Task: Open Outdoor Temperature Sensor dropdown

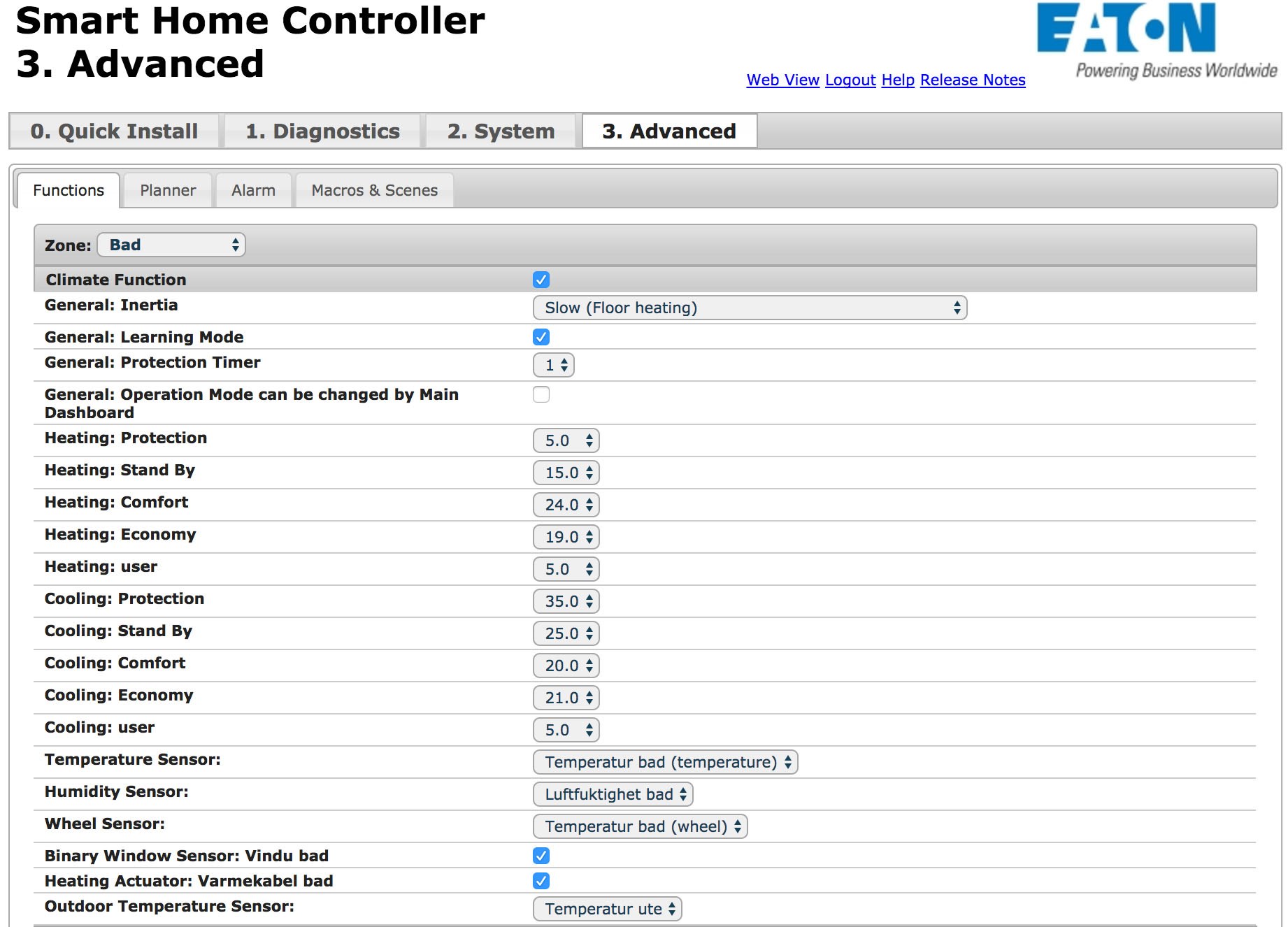Action: point(607,909)
